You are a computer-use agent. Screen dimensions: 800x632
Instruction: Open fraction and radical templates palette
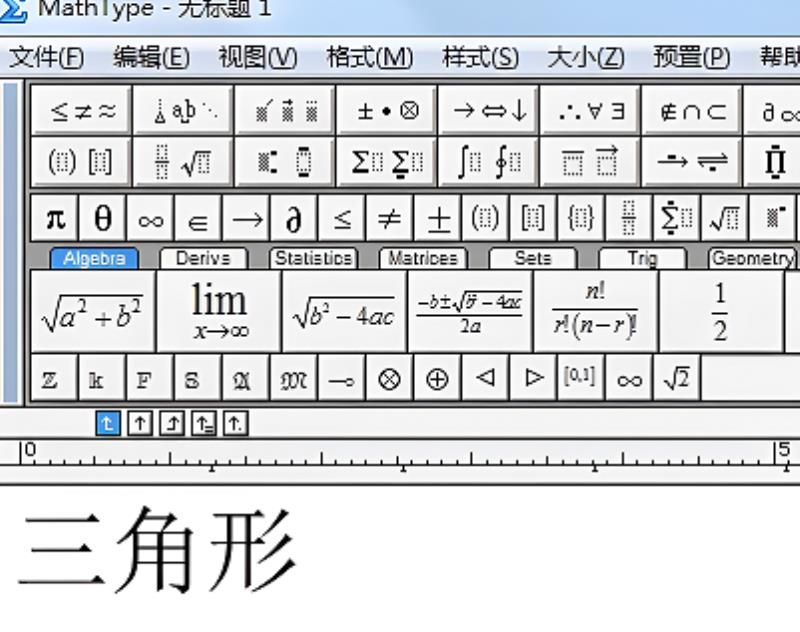[183, 162]
